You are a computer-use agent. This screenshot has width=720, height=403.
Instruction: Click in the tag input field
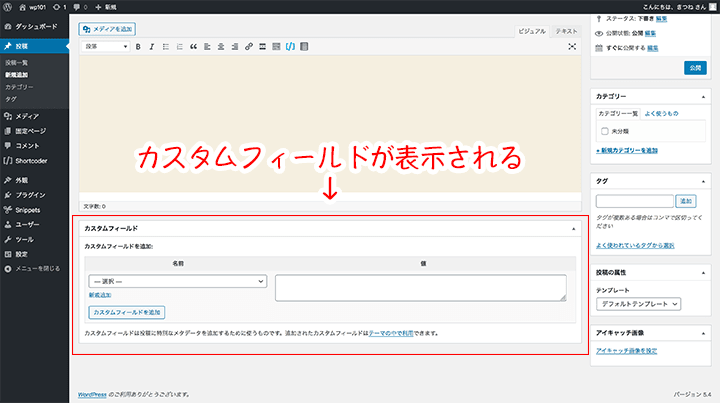click(x=635, y=201)
